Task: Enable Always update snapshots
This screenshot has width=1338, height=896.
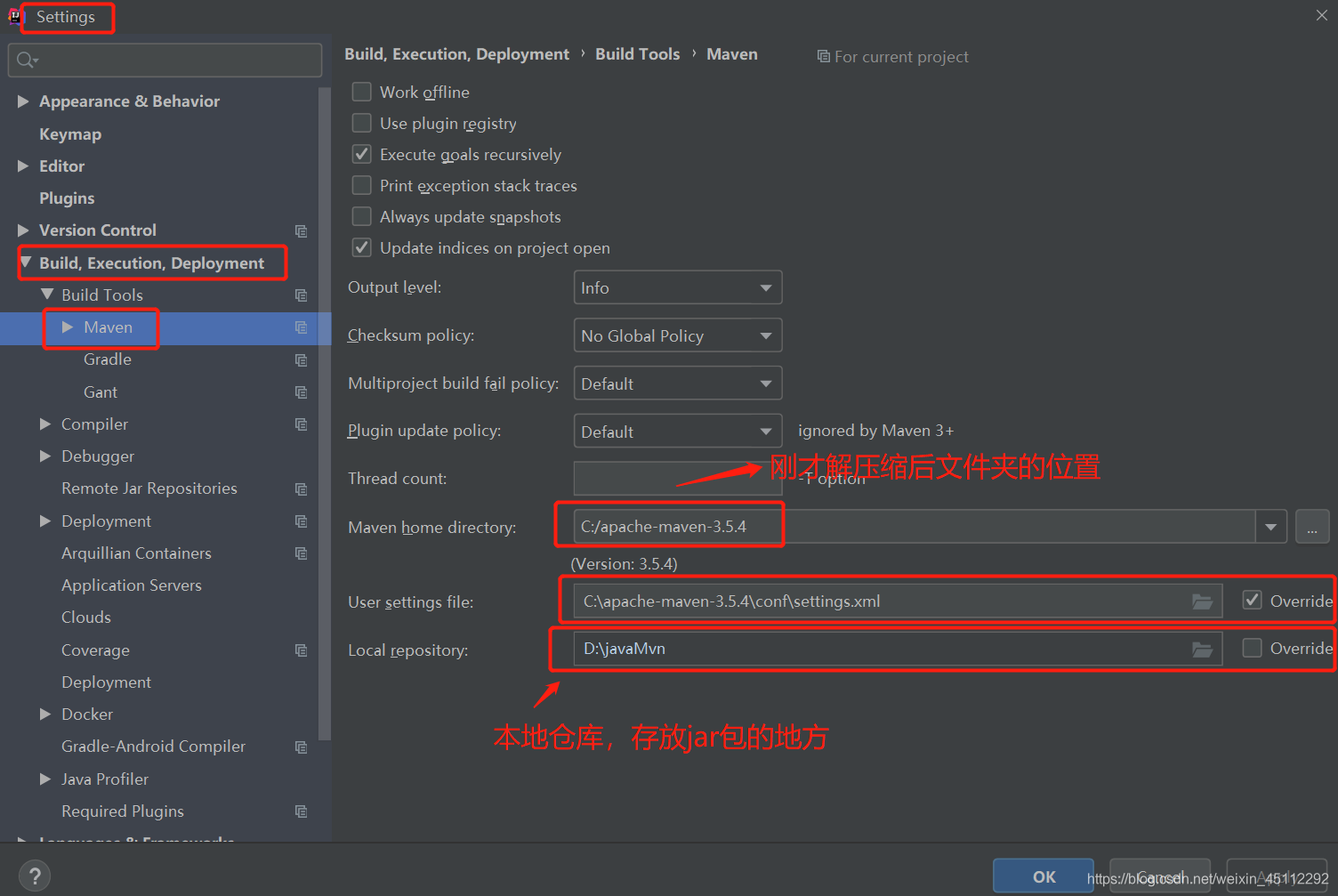Action: pos(362,216)
